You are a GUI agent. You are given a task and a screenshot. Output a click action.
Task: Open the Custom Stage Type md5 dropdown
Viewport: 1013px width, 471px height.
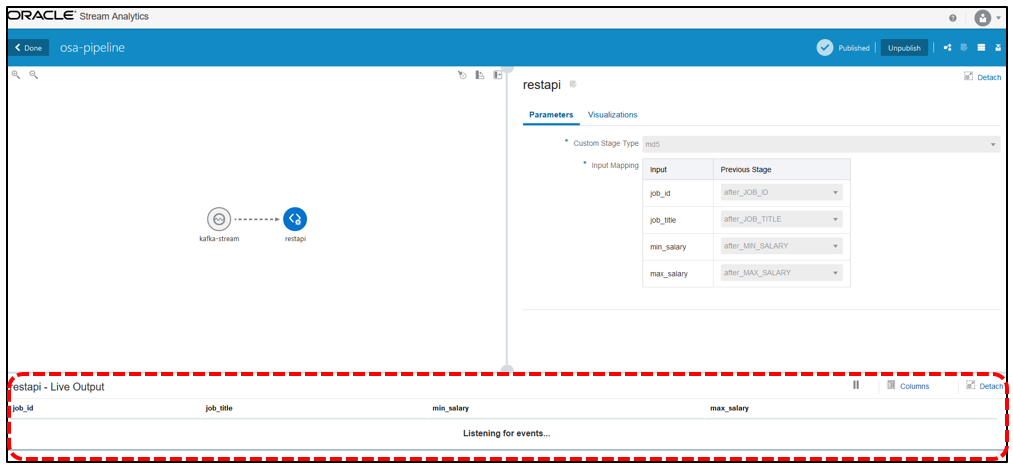pyautogui.click(x=821, y=144)
